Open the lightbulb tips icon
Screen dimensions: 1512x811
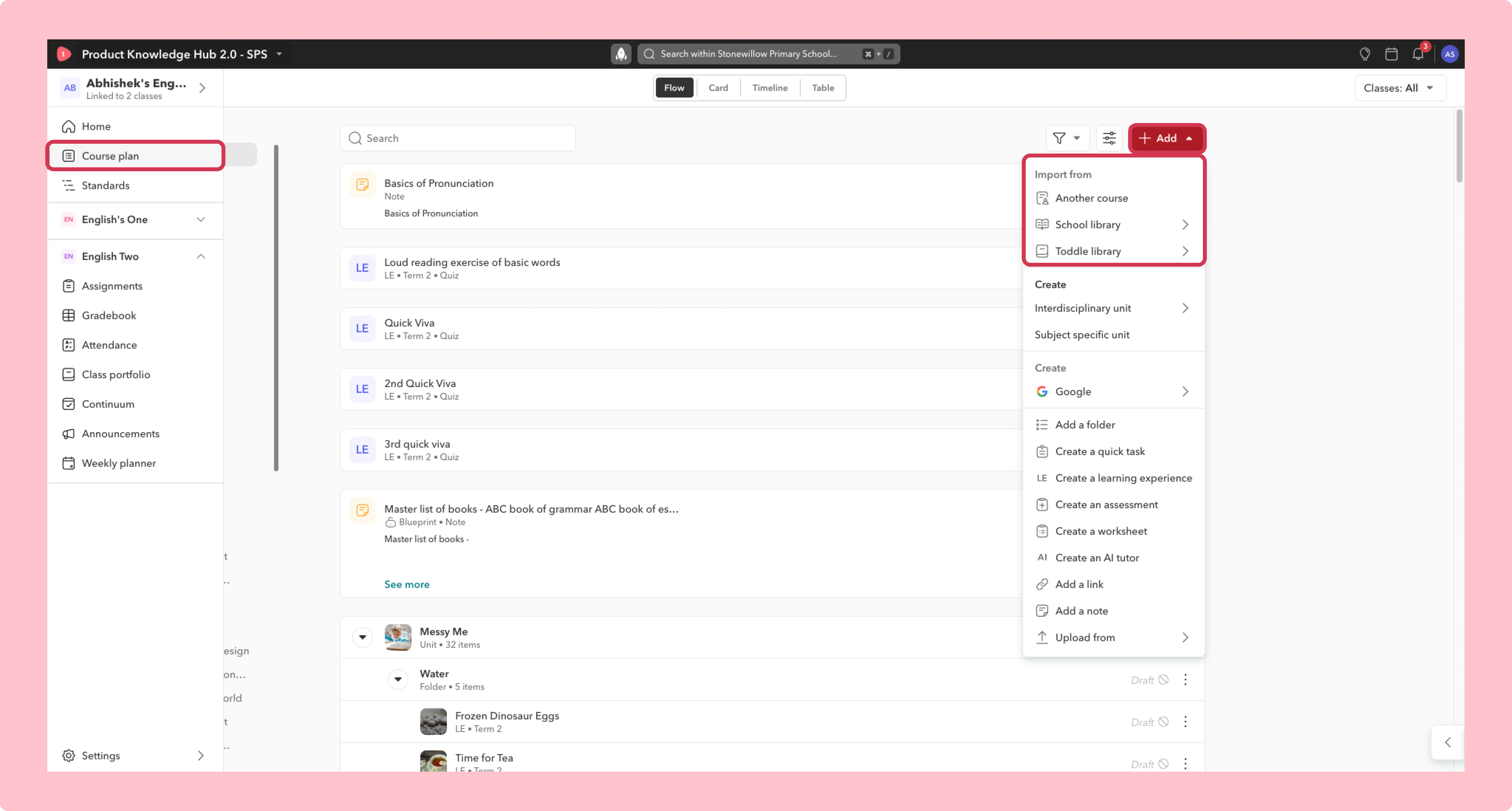pos(1365,54)
